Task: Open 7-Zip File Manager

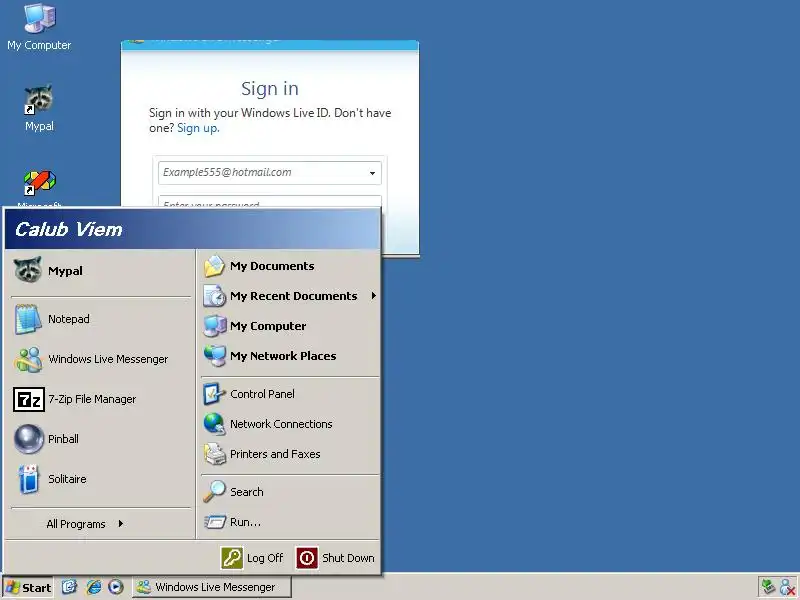Action: tap(100, 399)
